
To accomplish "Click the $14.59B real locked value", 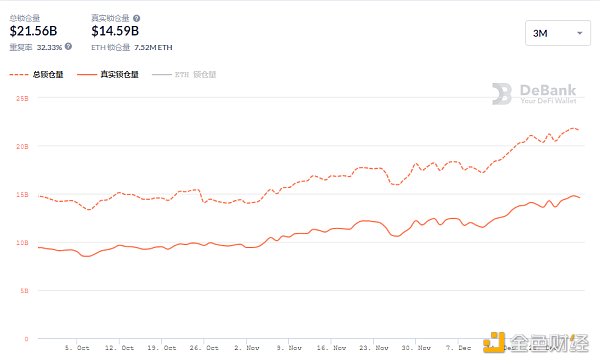I will point(115,31).
